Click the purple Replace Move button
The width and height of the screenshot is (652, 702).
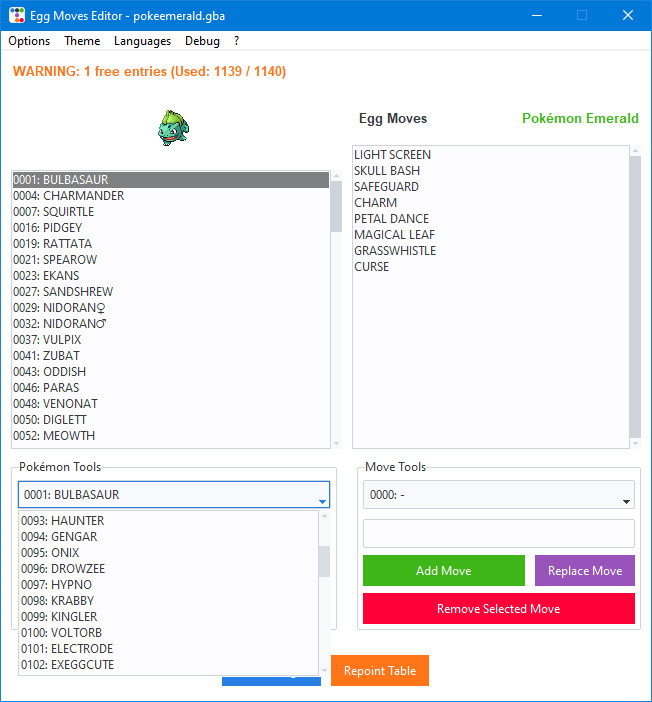click(585, 571)
